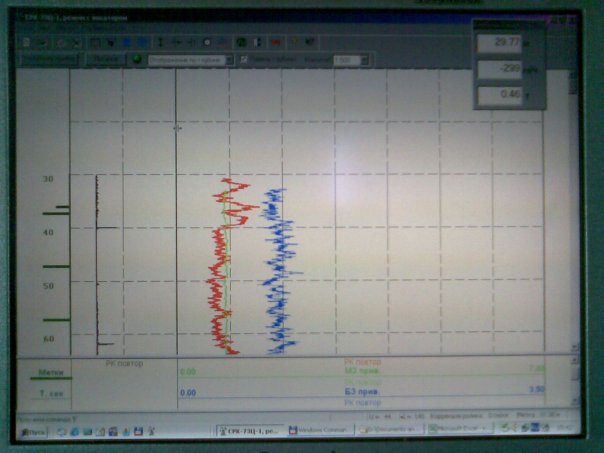The height and width of the screenshot is (453, 604).
Task: Open the depth display mode dropdown
Action: pos(192,60)
